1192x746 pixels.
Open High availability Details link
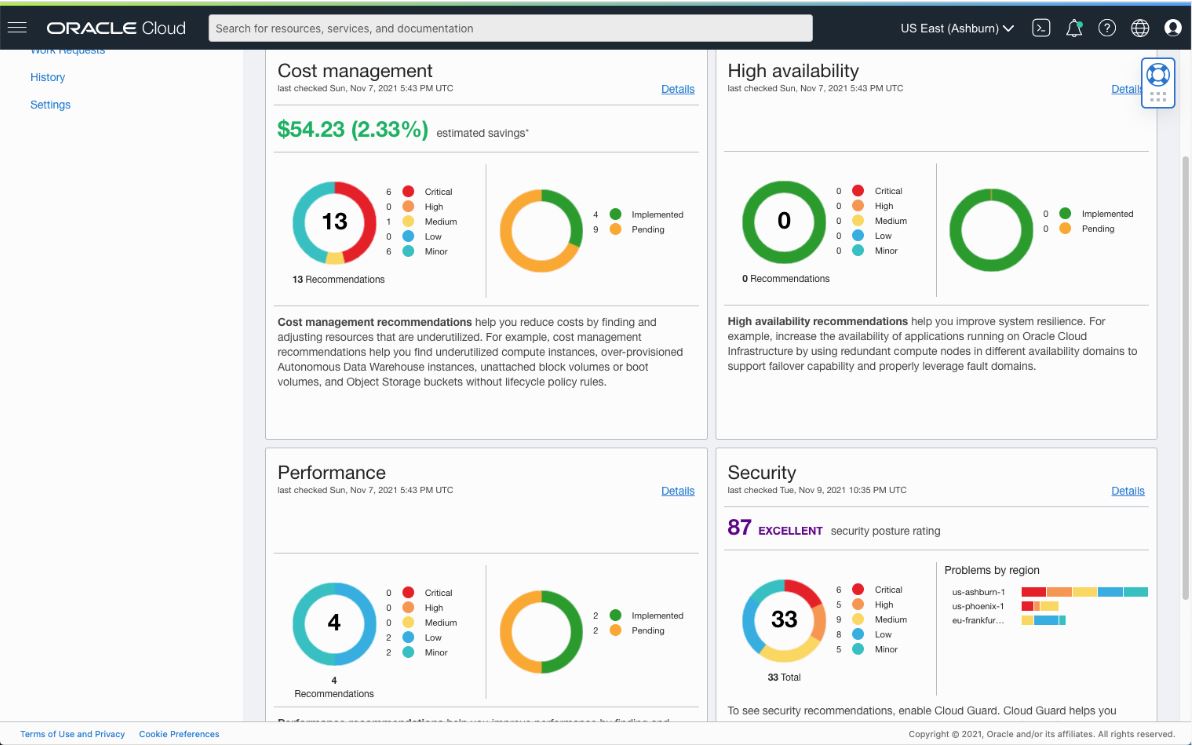click(x=1127, y=89)
